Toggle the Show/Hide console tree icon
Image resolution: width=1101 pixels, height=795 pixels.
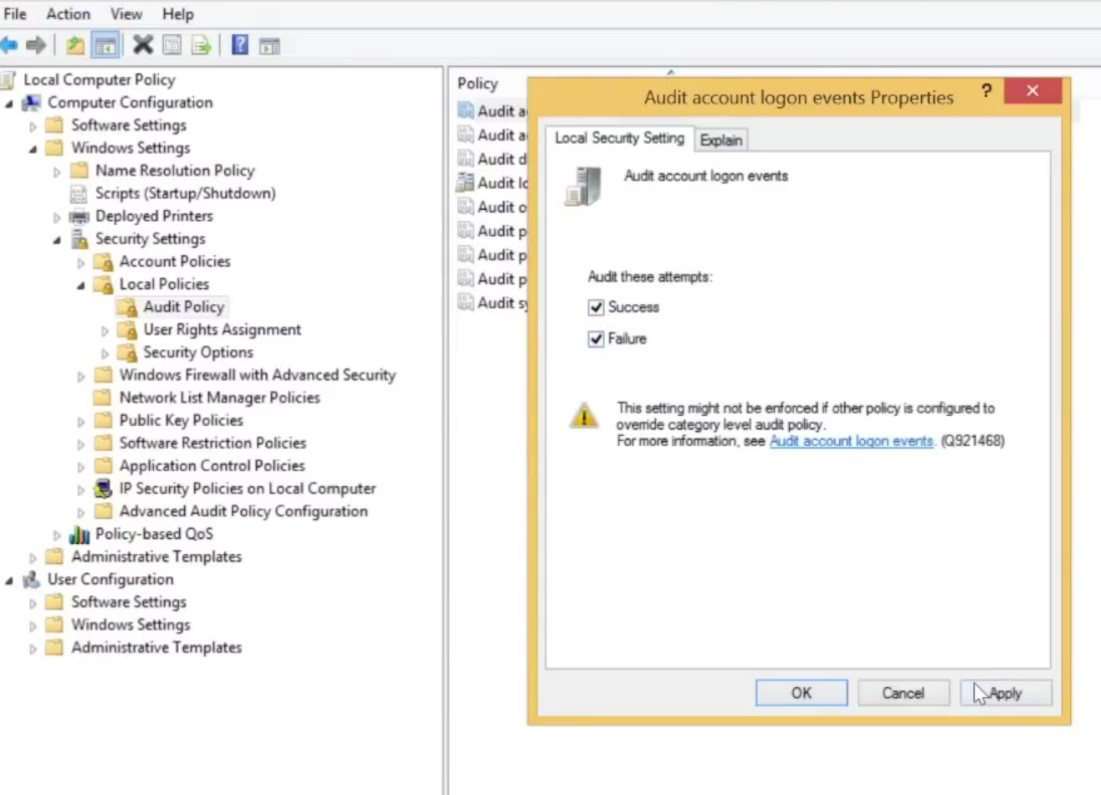click(x=105, y=46)
